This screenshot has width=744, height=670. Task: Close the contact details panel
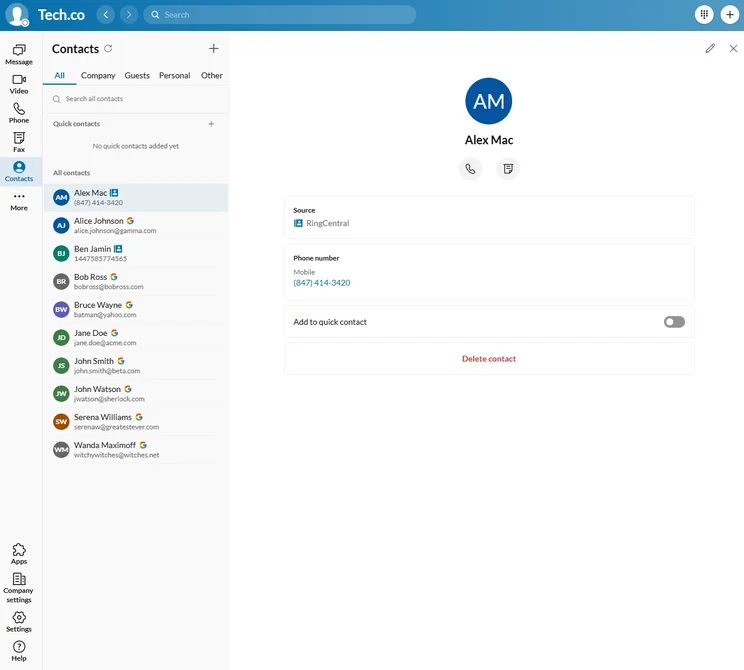[733, 48]
